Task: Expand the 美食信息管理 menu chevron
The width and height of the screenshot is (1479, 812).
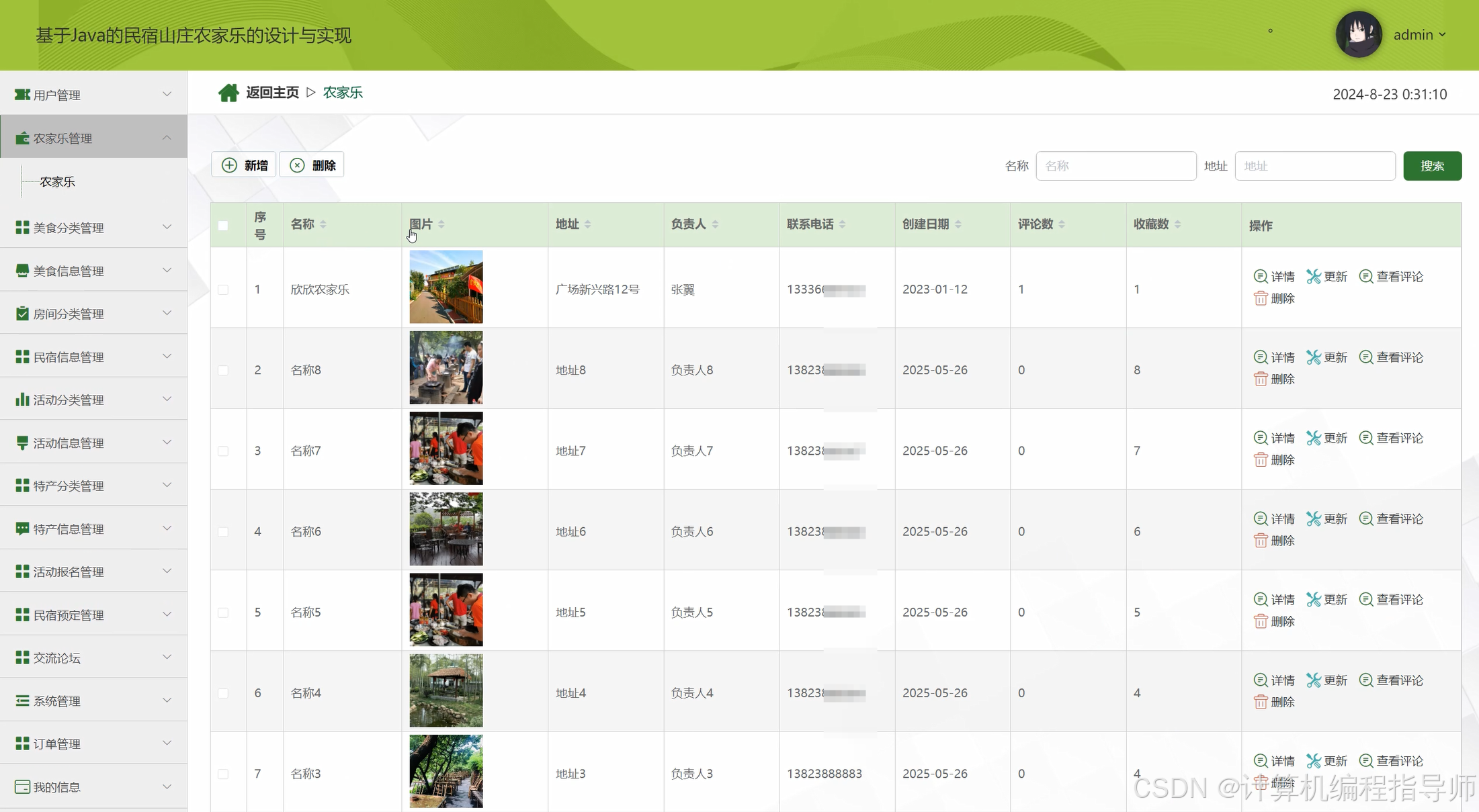Action: (167, 271)
